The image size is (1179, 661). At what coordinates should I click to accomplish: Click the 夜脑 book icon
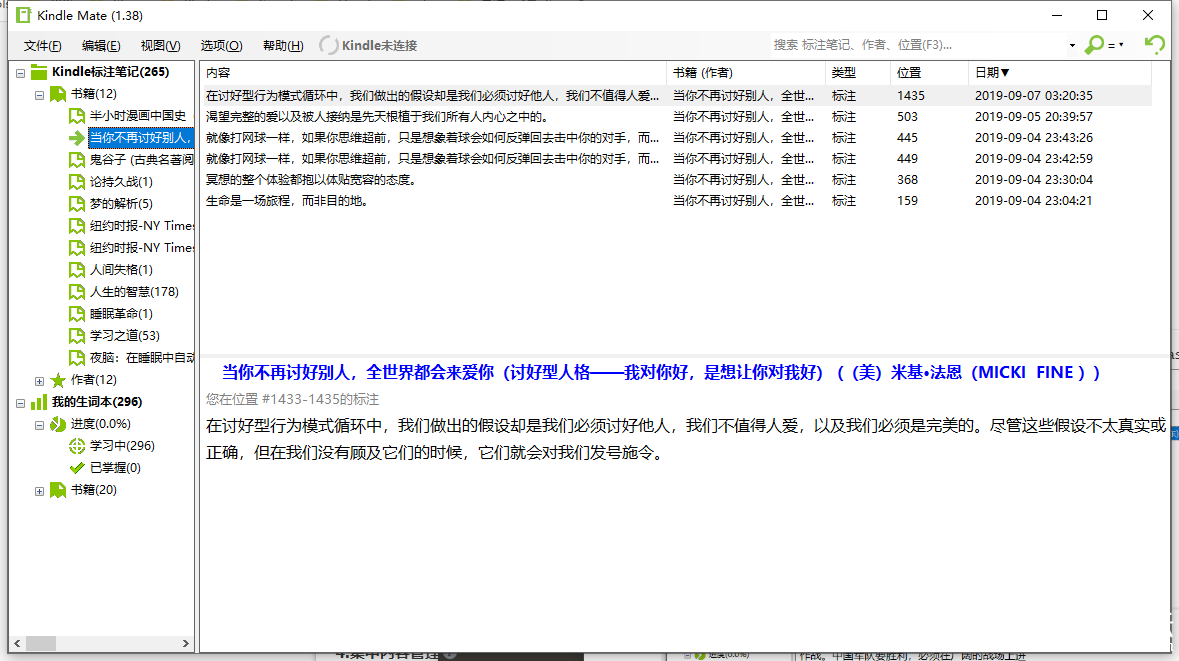click(x=77, y=358)
